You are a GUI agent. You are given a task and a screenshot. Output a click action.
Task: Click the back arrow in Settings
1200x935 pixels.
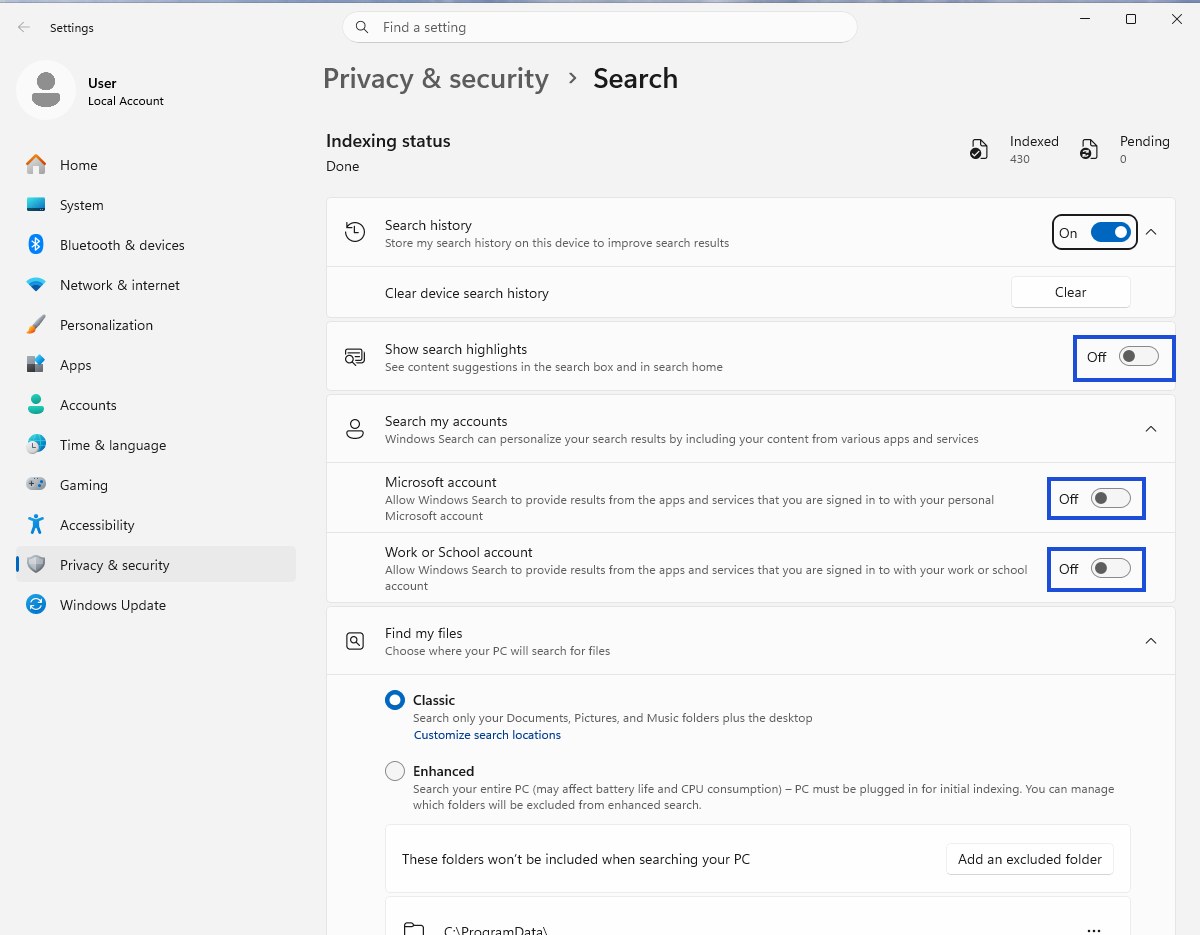pyautogui.click(x=24, y=28)
